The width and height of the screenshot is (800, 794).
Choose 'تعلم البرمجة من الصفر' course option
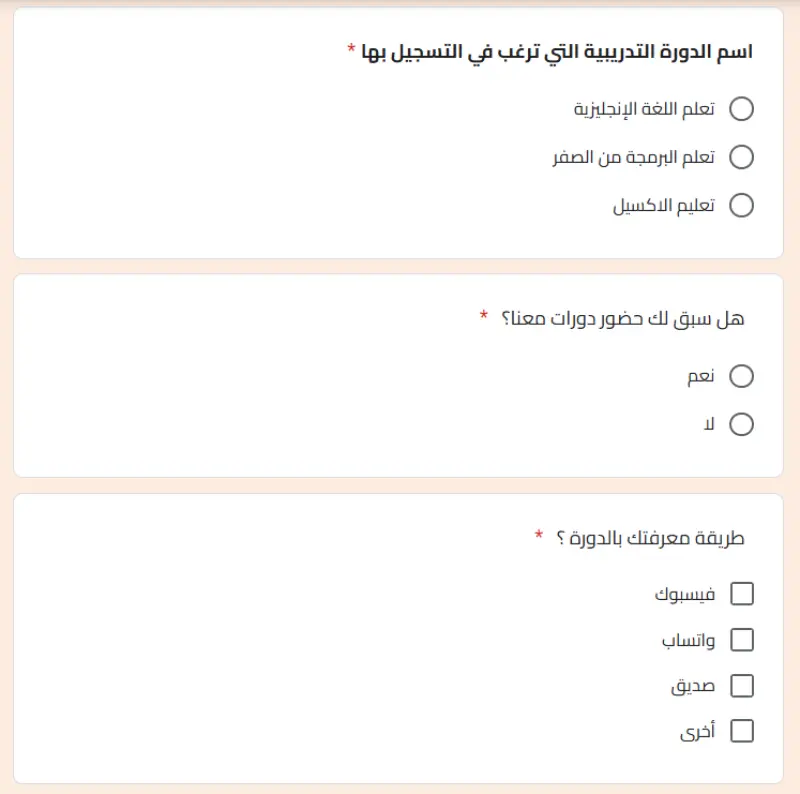(x=741, y=157)
